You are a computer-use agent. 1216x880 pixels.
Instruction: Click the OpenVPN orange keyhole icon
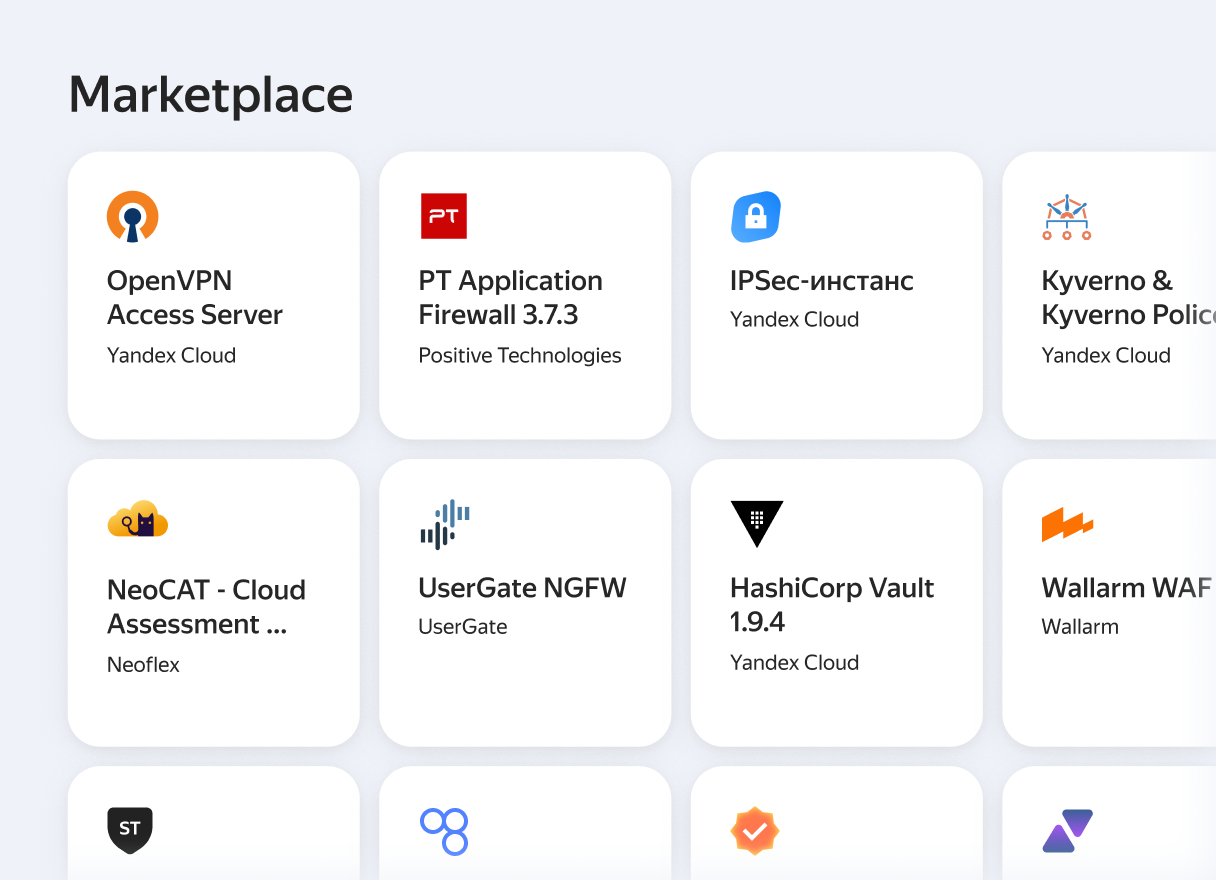tap(133, 217)
